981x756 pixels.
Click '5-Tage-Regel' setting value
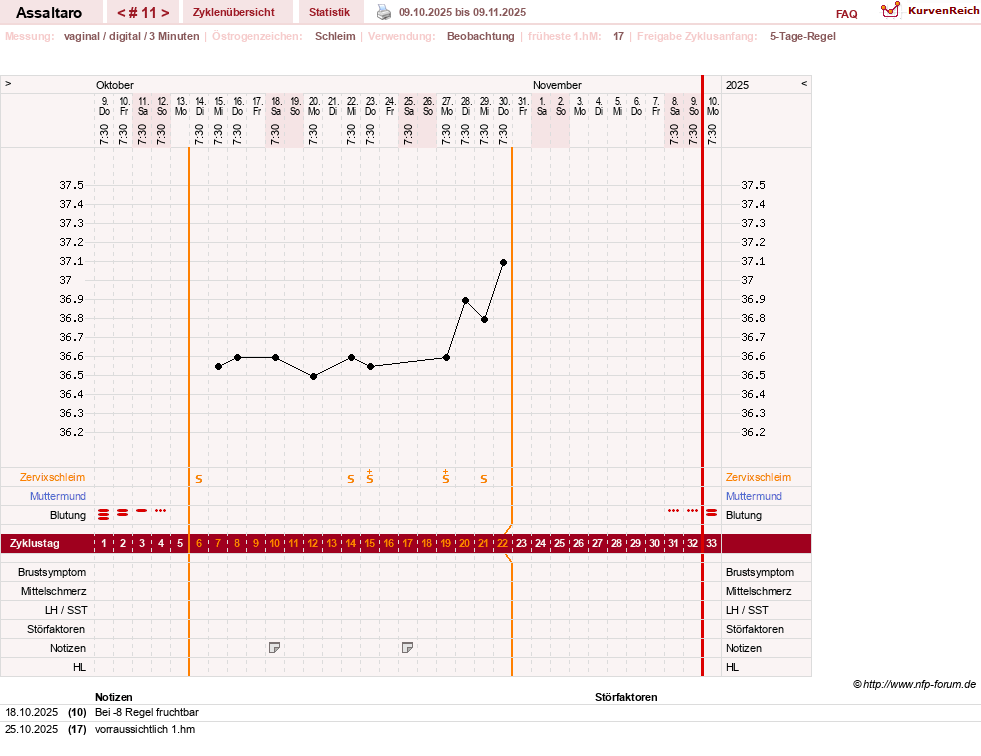pyautogui.click(x=803, y=36)
